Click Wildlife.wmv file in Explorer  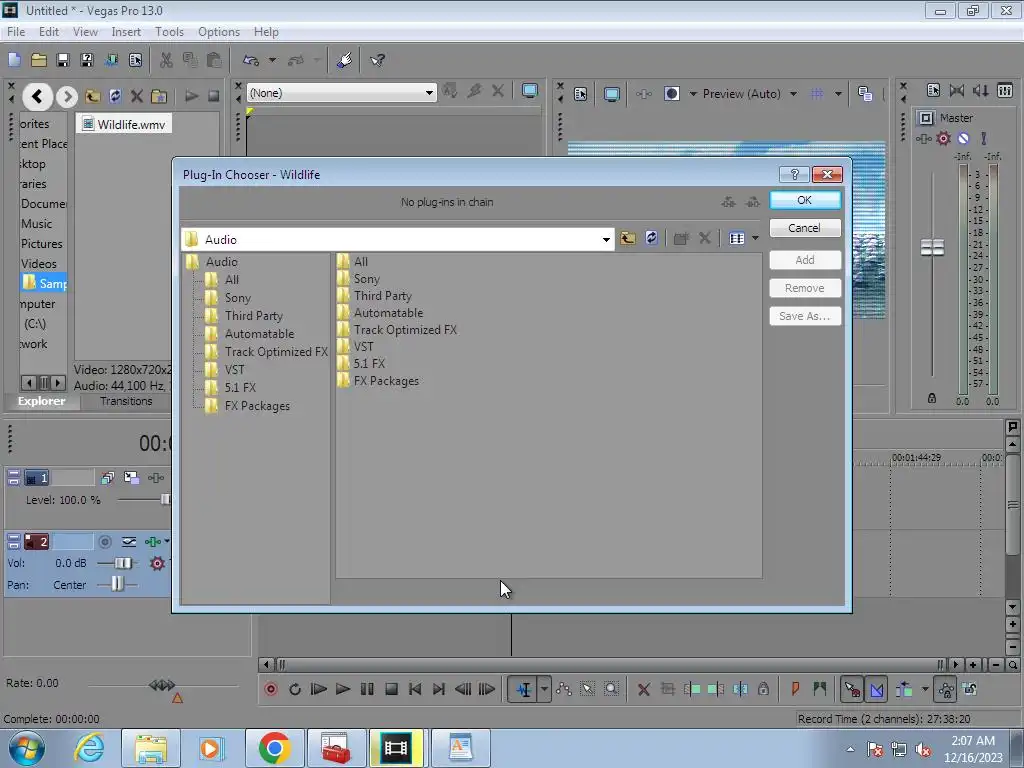point(124,124)
